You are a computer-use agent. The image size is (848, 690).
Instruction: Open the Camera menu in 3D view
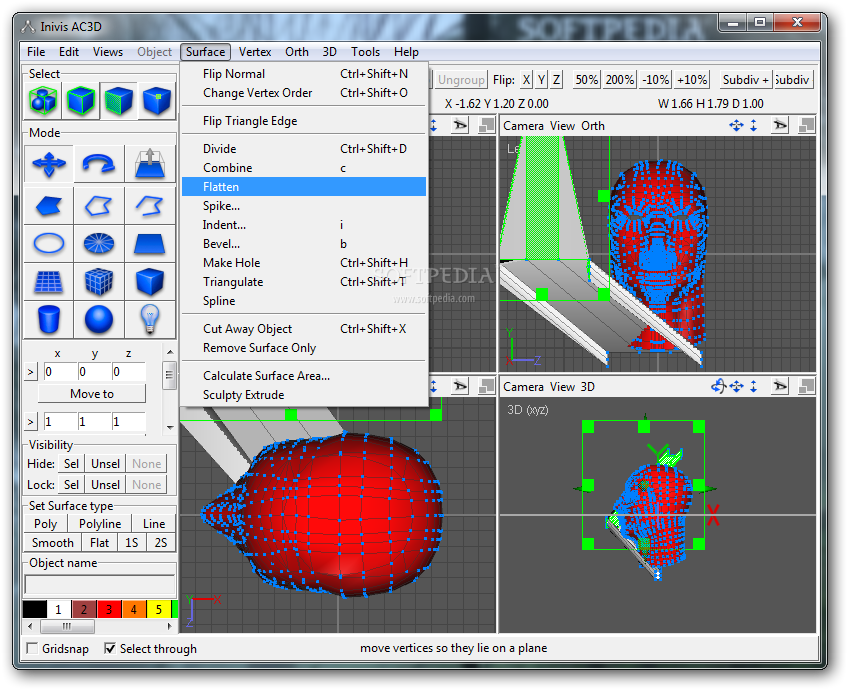click(x=523, y=387)
